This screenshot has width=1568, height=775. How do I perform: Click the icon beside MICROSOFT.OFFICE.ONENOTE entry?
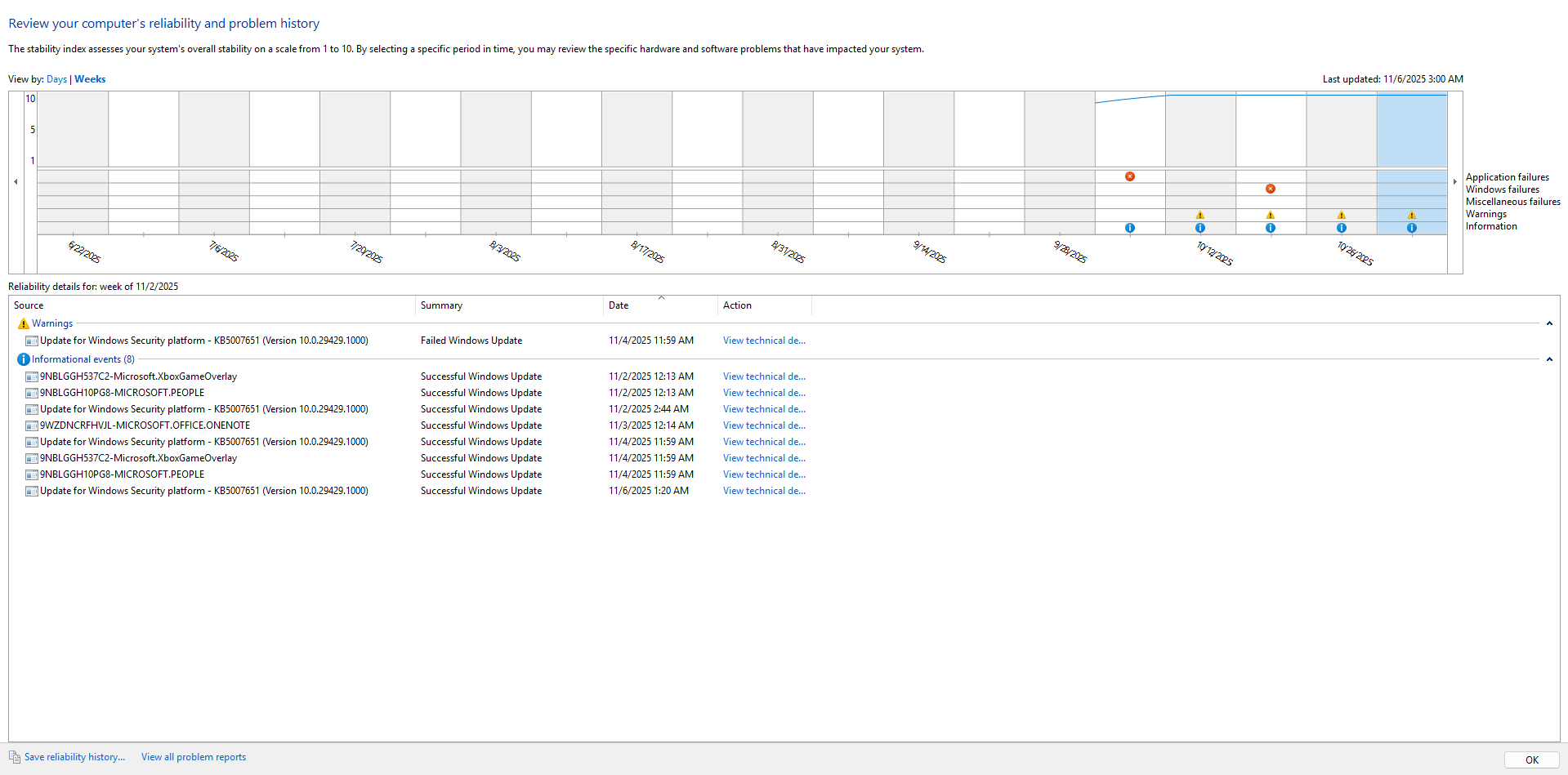click(x=32, y=426)
